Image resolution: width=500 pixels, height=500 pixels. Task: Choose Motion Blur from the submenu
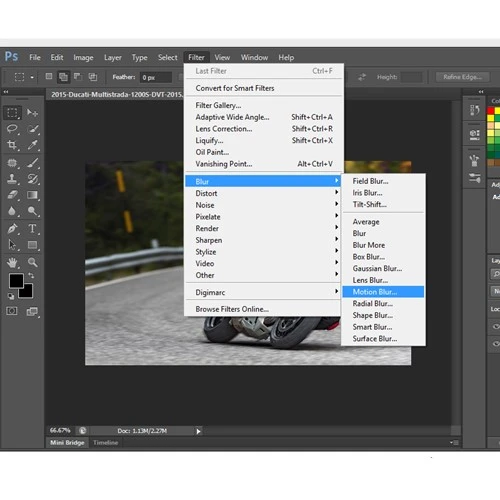pyautogui.click(x=383, y=292)
